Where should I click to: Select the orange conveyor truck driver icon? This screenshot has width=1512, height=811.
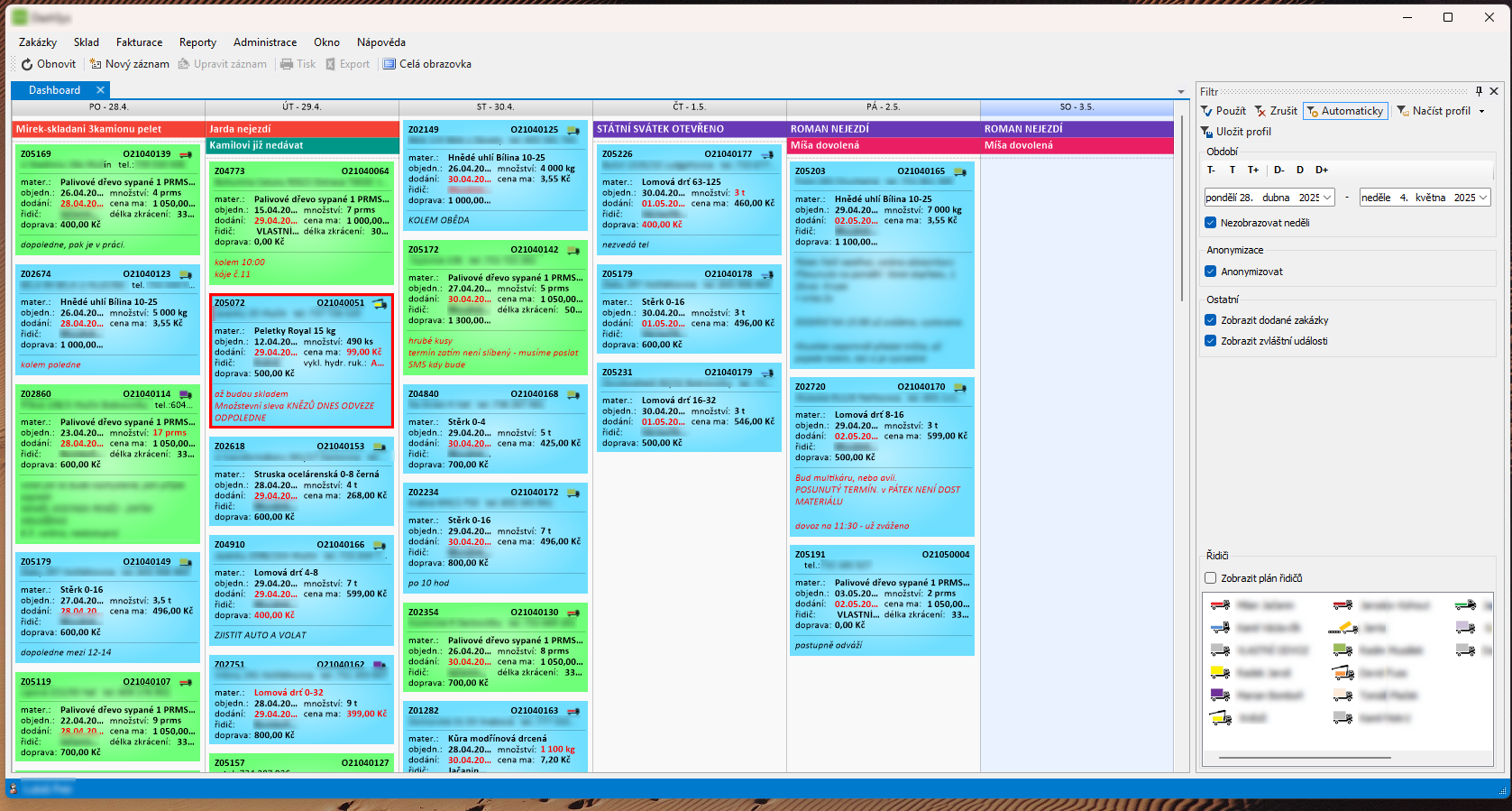pos(1342,628)
